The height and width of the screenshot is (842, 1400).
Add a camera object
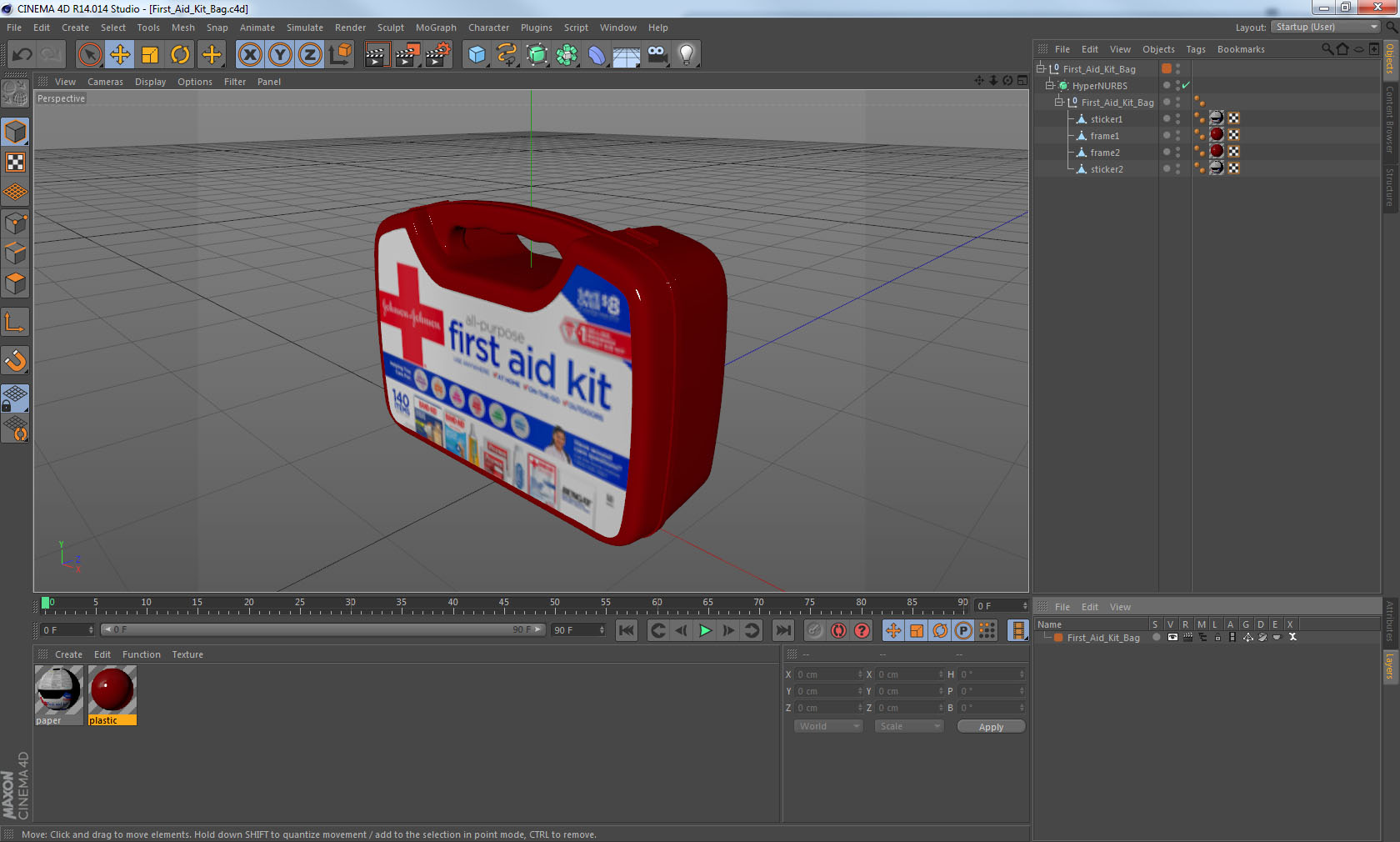[657, 55]
